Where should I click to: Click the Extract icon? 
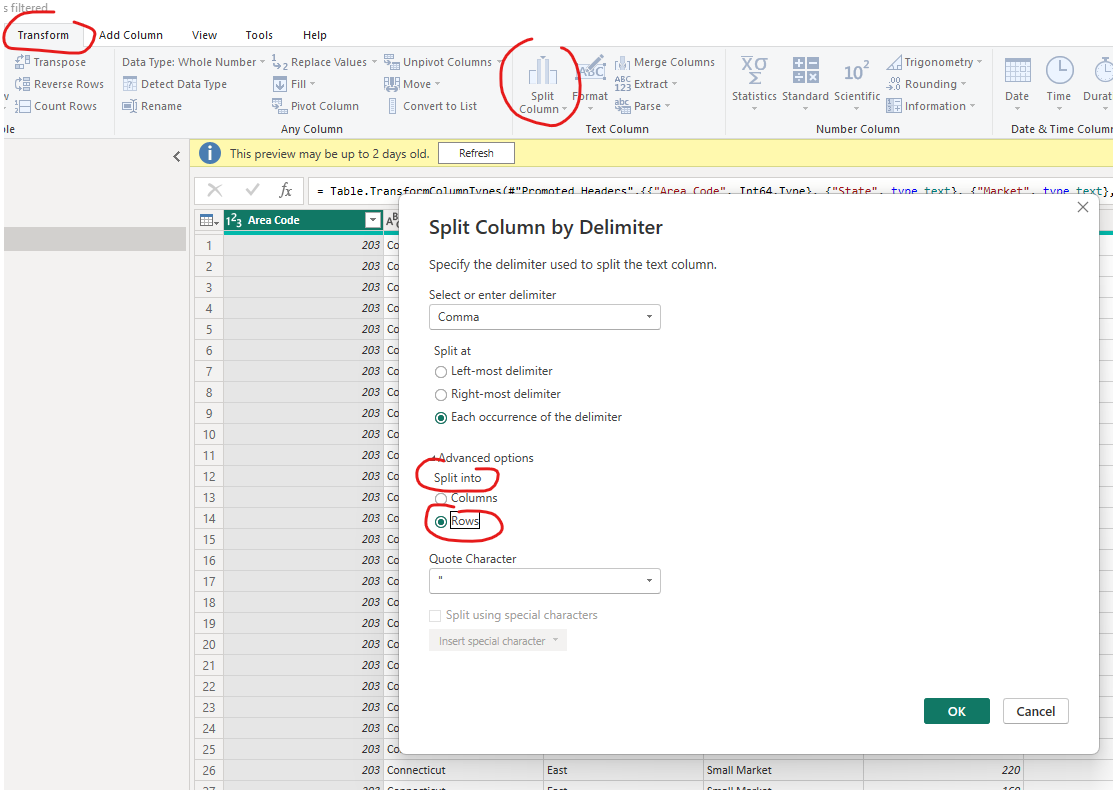coord(623,84)
